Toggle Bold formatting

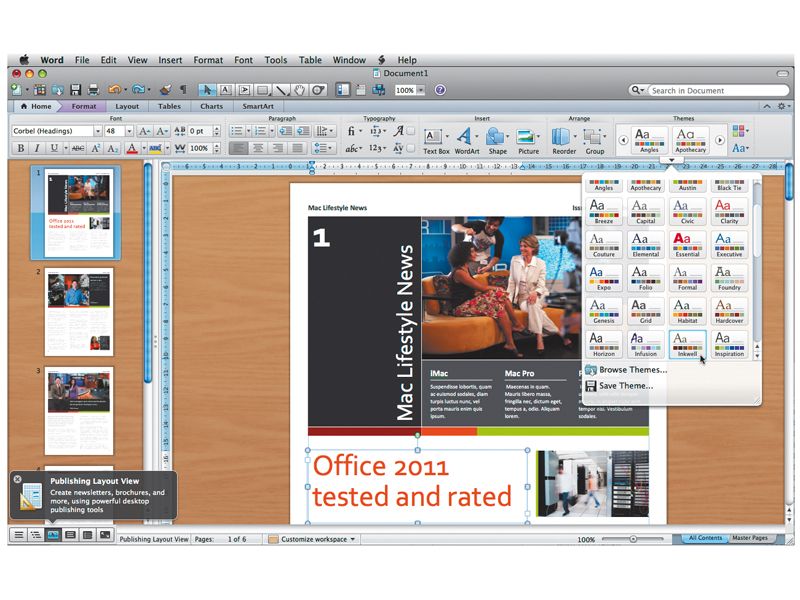pos(20,148)
